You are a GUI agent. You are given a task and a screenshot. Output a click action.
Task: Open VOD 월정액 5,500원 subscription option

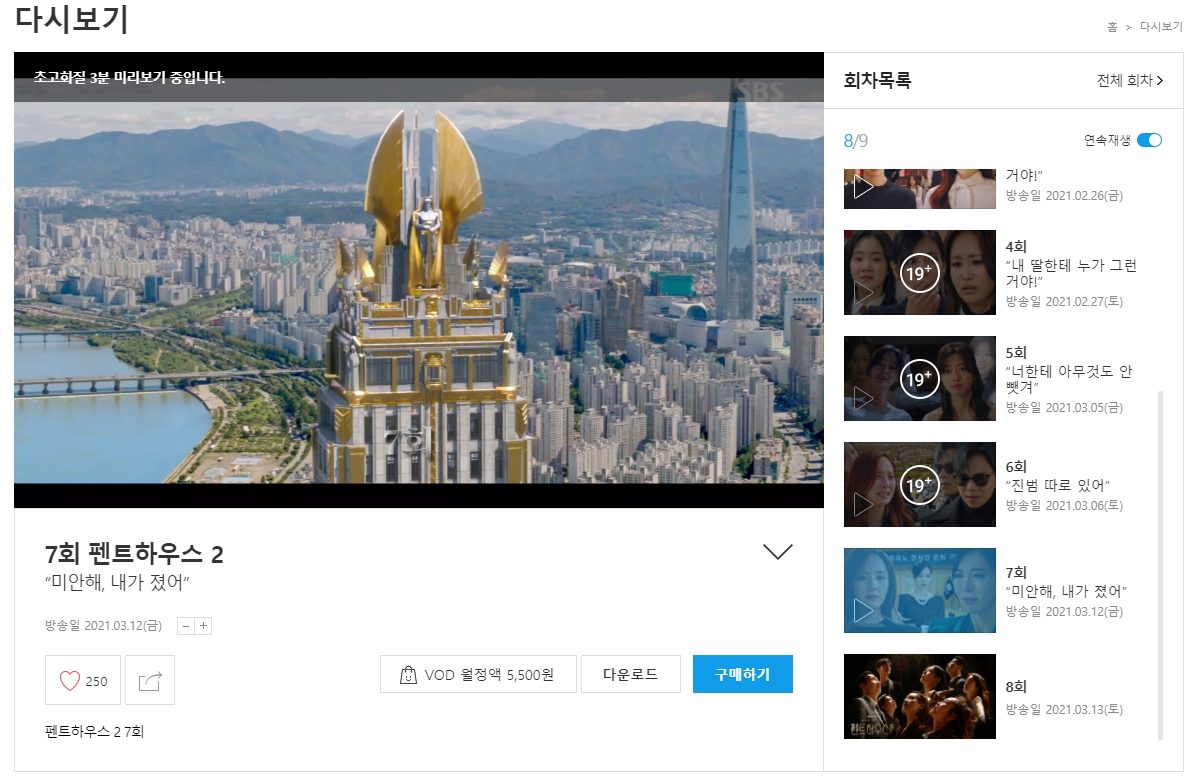pyautogui.click(x=478, y=674)
